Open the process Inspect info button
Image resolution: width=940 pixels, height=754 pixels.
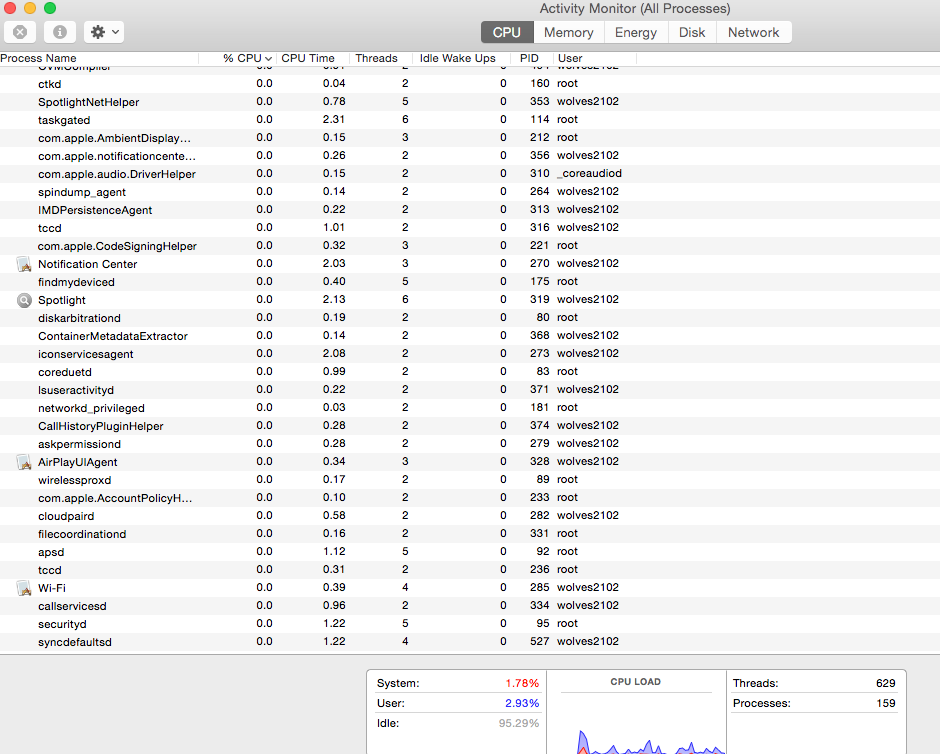click(x=59, y=32)
